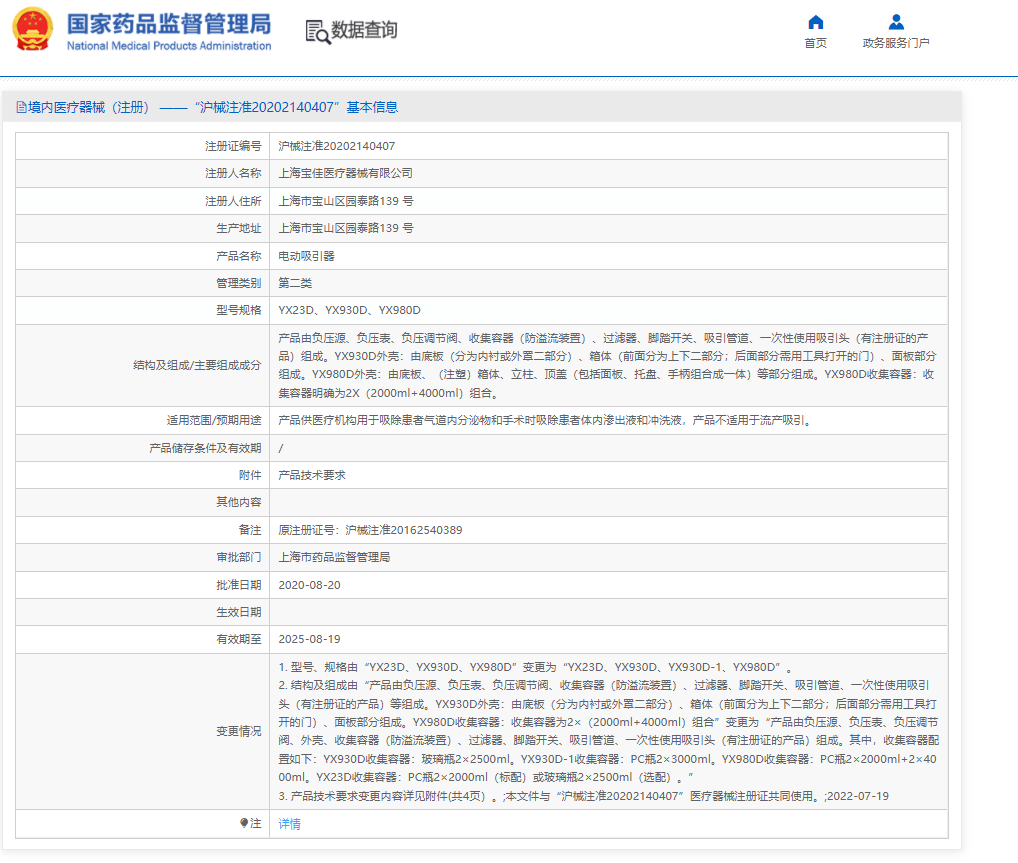The height and width of the screenshot is (863, 1018).
Task: Click the 有效期至 row label
Action: click(238, 640)
